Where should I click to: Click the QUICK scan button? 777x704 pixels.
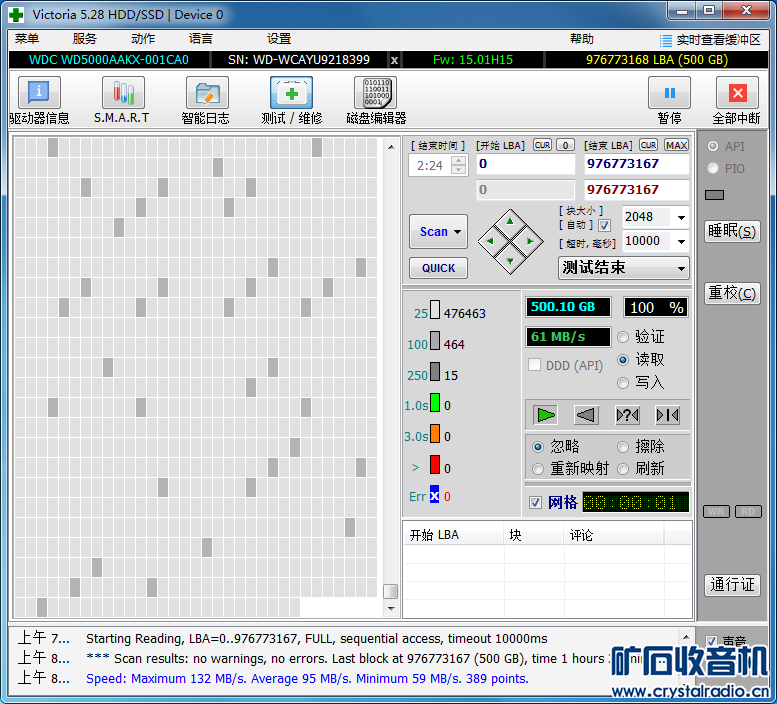pyautogui.click(x=438, y=268)
